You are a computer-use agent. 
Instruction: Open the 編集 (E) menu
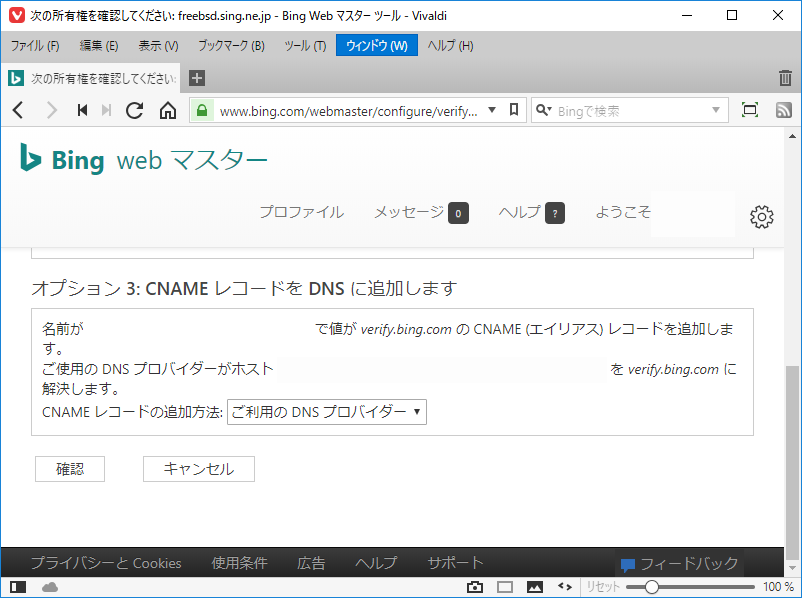click(99, 46)
